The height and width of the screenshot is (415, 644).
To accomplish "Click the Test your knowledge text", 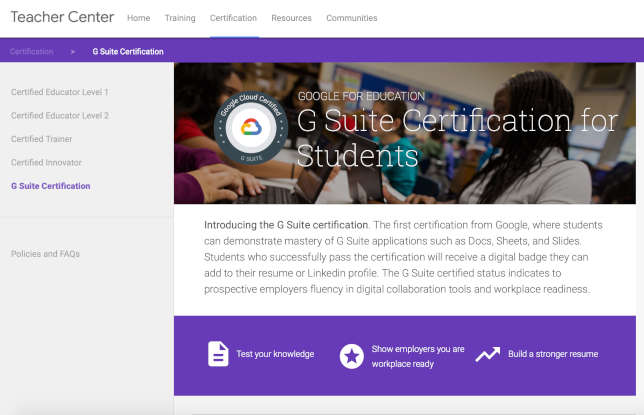I will (275, 354).
